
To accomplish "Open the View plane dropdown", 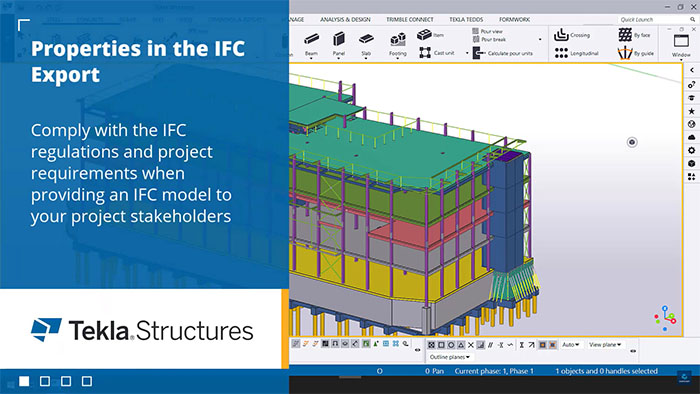I will point(605,344).
